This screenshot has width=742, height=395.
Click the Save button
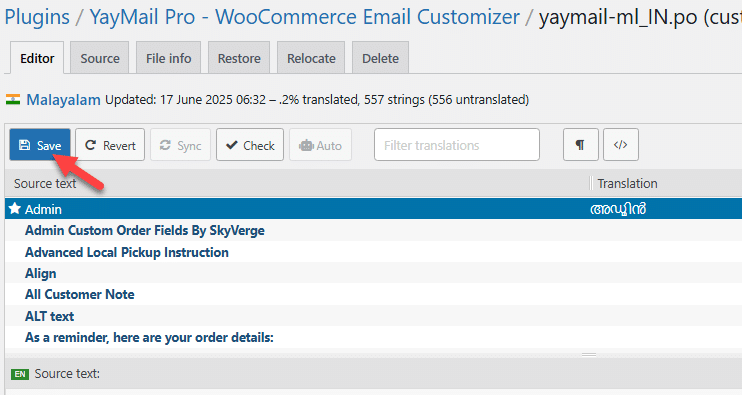pyautogui.click(x=40, y=145)
